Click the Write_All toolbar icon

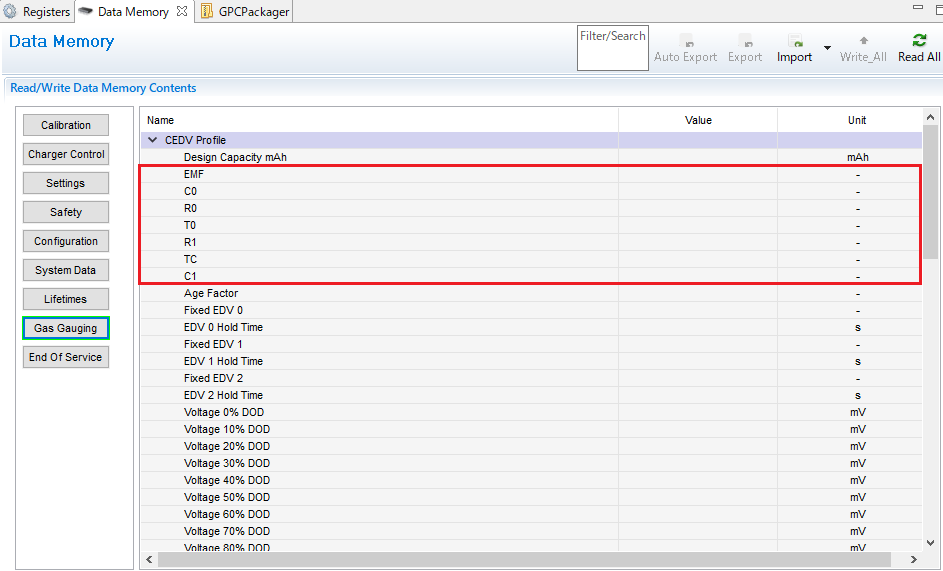point(864,41)
